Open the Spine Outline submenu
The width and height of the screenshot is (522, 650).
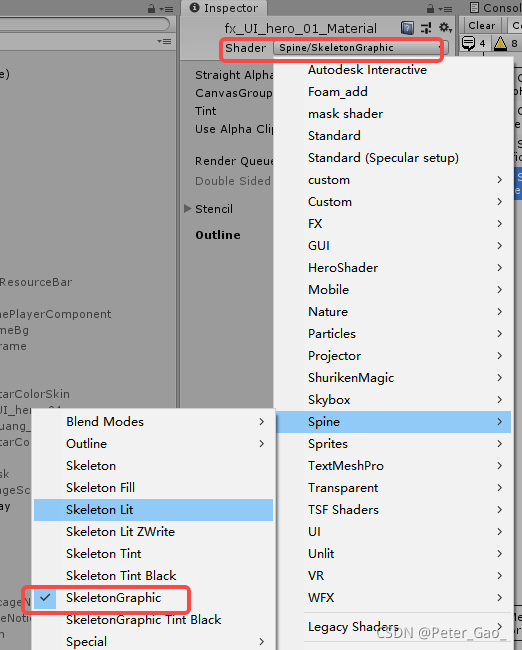(x=153, y=444)
